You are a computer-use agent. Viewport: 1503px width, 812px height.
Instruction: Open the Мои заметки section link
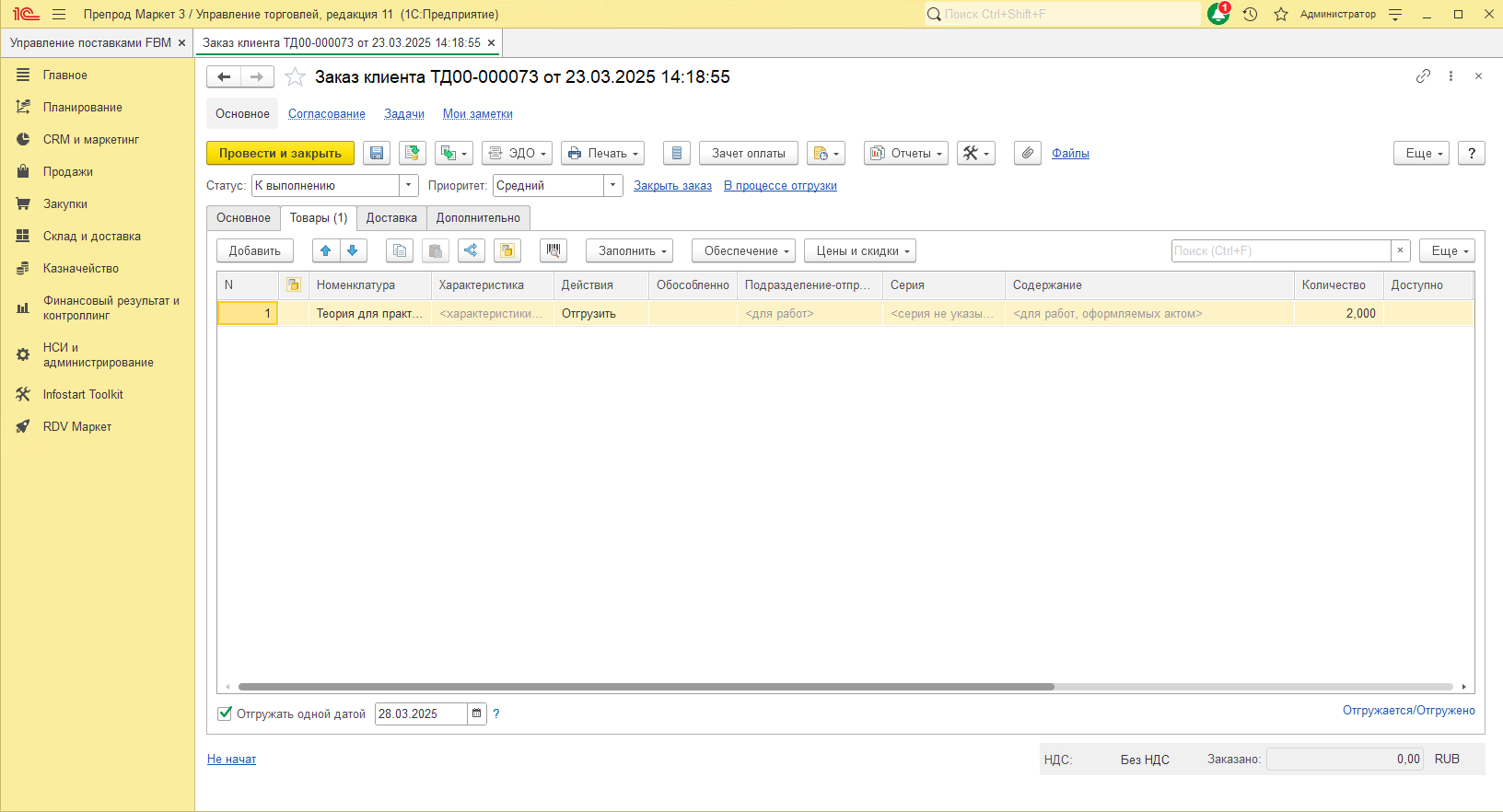(478, 114)
